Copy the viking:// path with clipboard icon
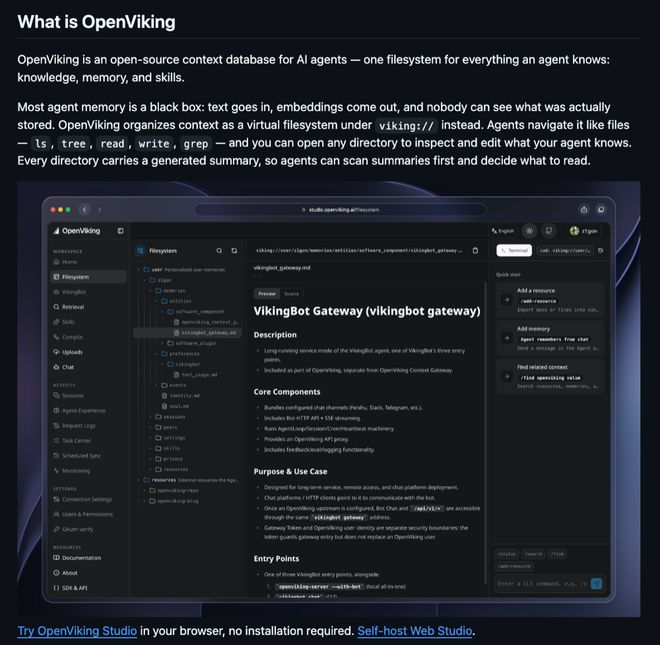The height and width of the screenshot is (645, 660). [x=475, y=251]
